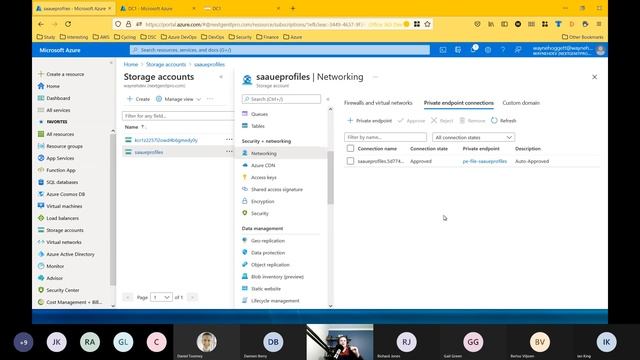Reload the browser page

tap(68, 24)
